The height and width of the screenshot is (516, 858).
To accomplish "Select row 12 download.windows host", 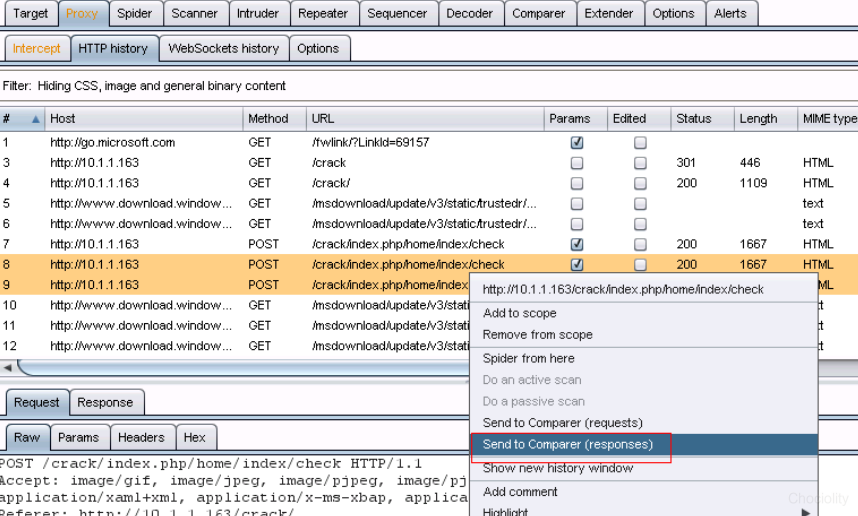I will coord(141,346).
